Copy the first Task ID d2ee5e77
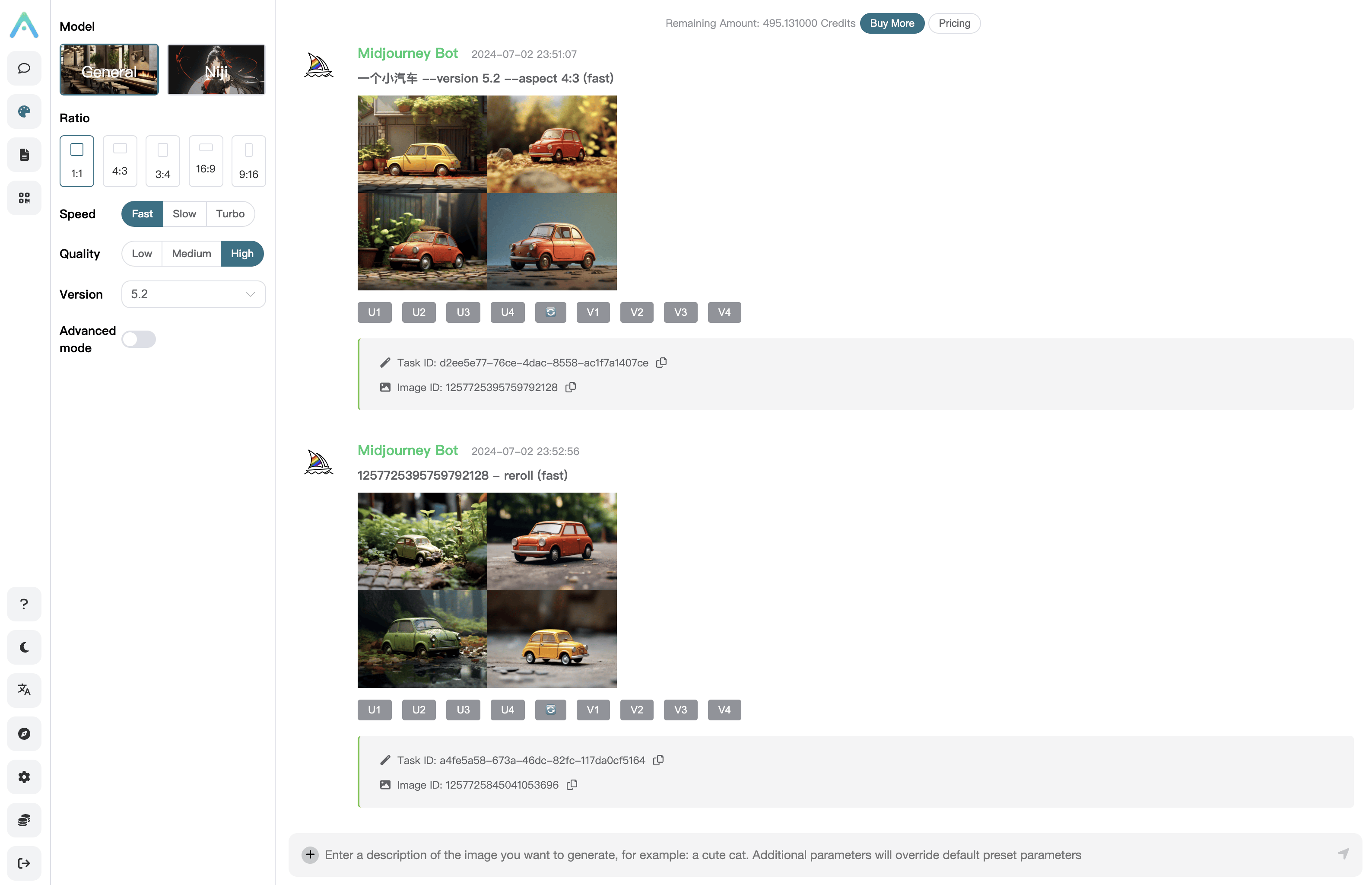1372x885 pixels. coord(661,363)
